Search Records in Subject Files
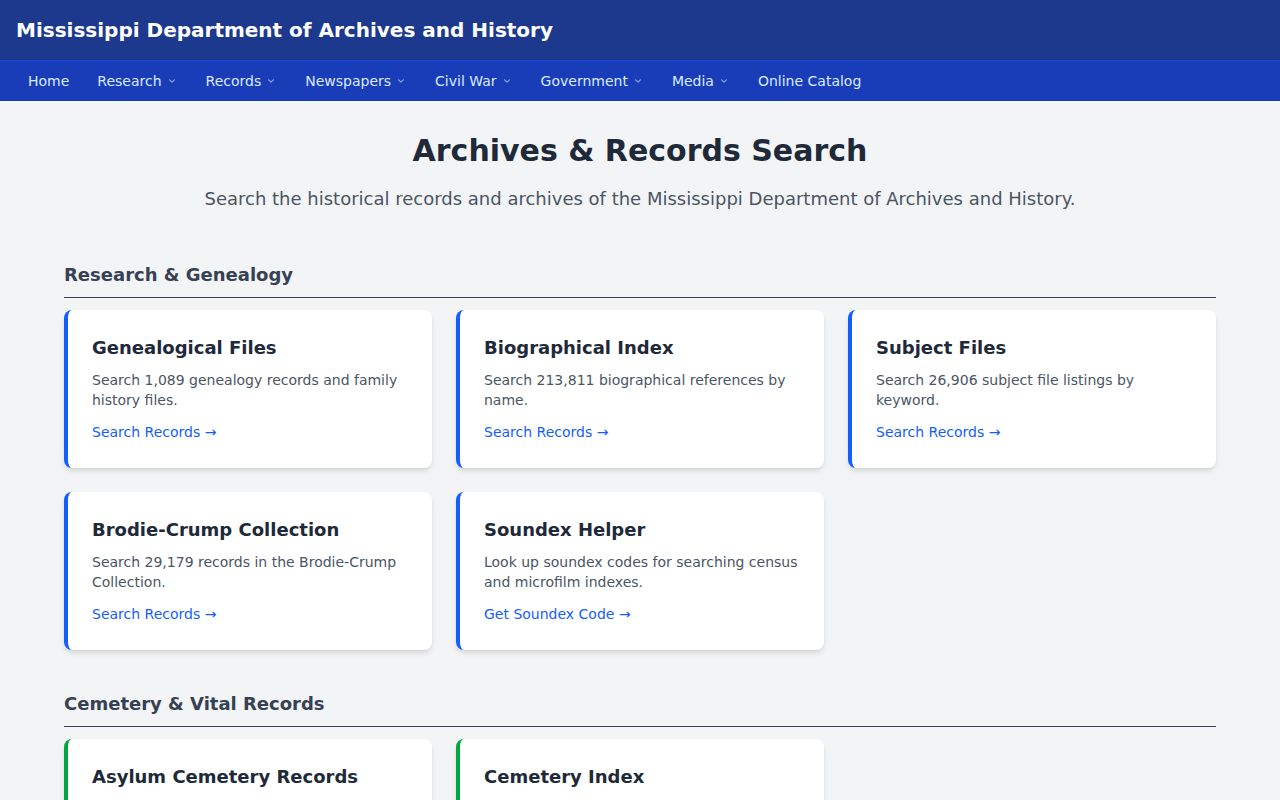Viewport: 1280px width, 800px height. click(938, 432)
